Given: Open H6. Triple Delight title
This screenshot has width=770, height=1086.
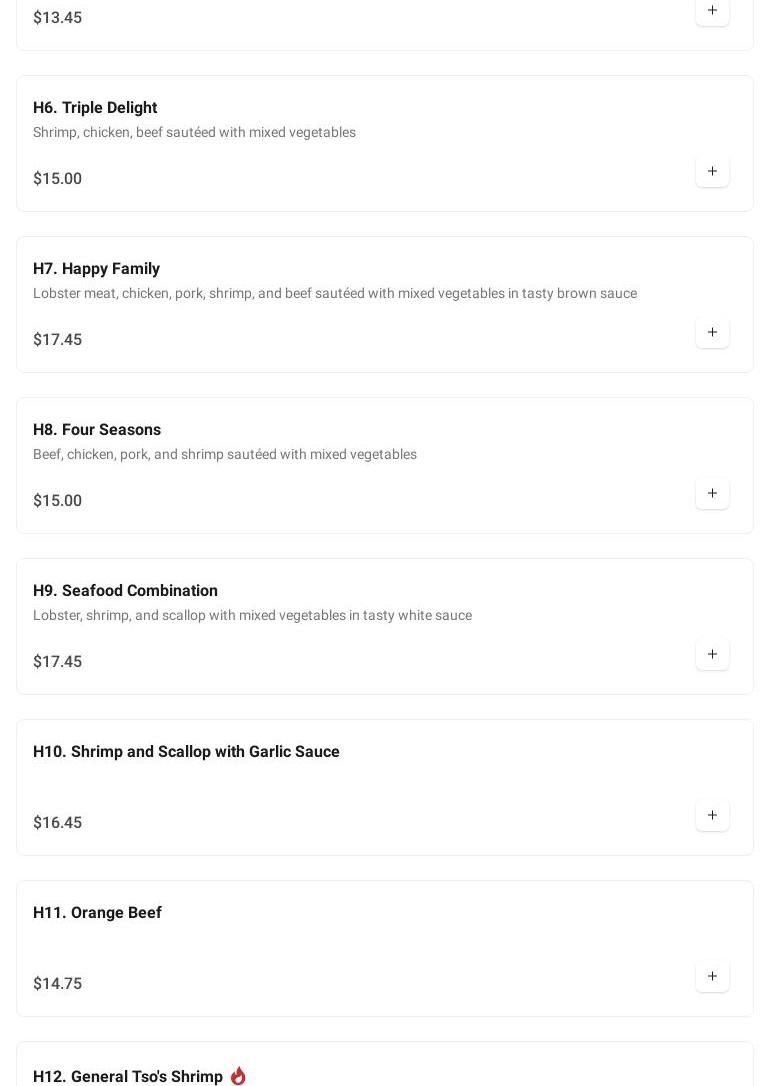Looking at the screenshot, I should click(95, 108).
